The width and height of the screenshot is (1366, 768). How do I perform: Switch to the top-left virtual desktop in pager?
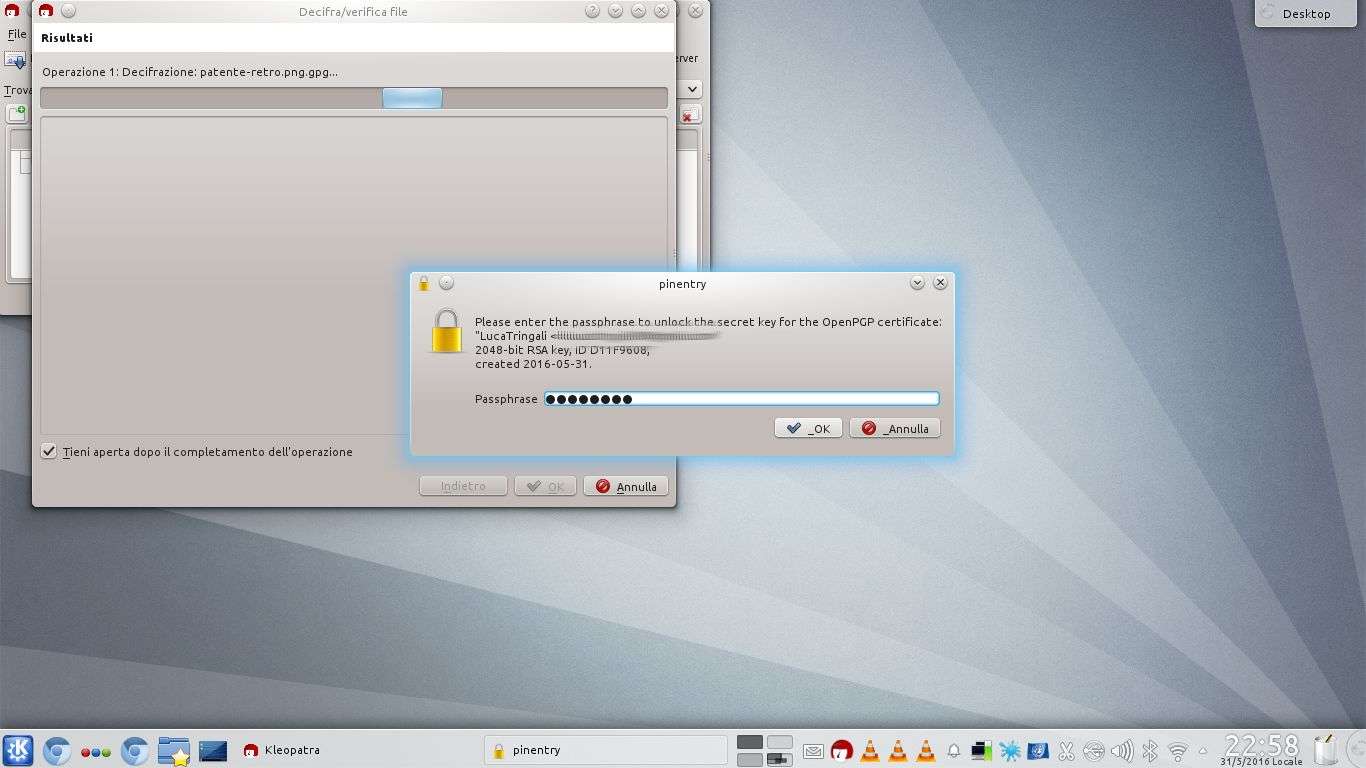tap(750, 742)
